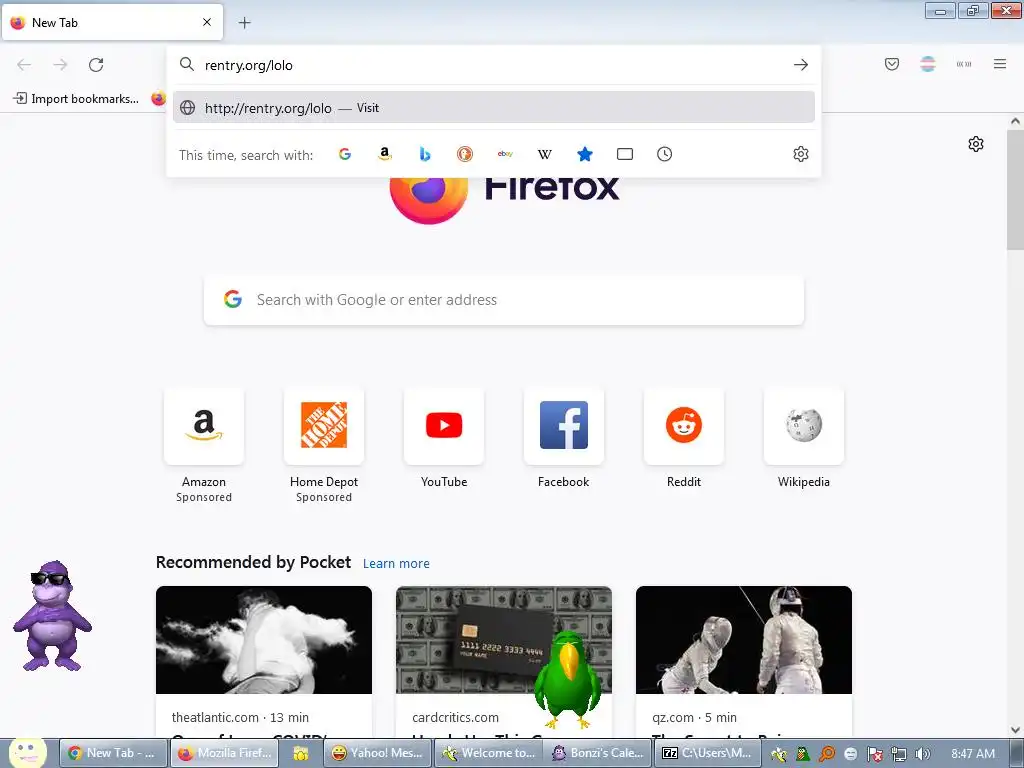Switch to Bonzi's Calendar taskbar window
The height and width of the screenshot is (768, 1024).
(x=600, y=753)
